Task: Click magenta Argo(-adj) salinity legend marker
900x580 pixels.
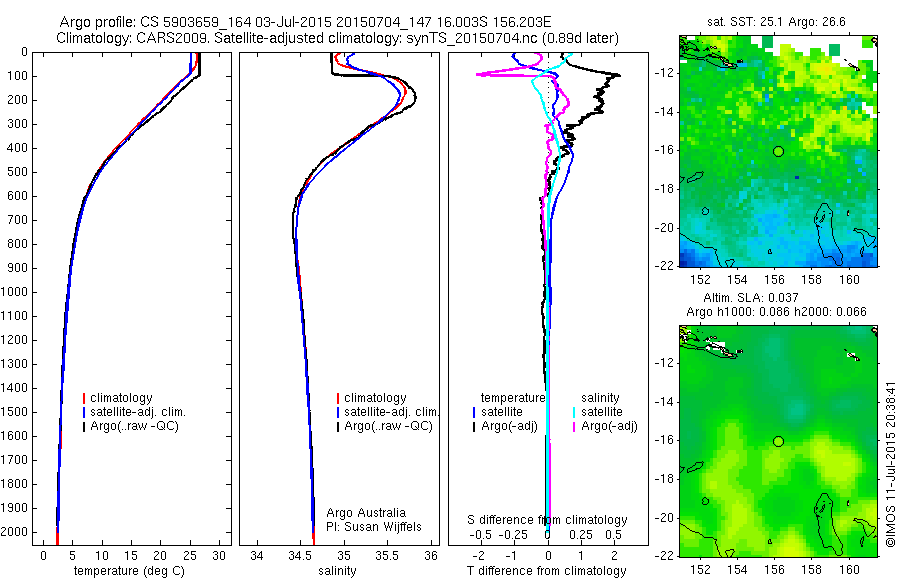Action: pyautogui.click(x=573, y=427)
